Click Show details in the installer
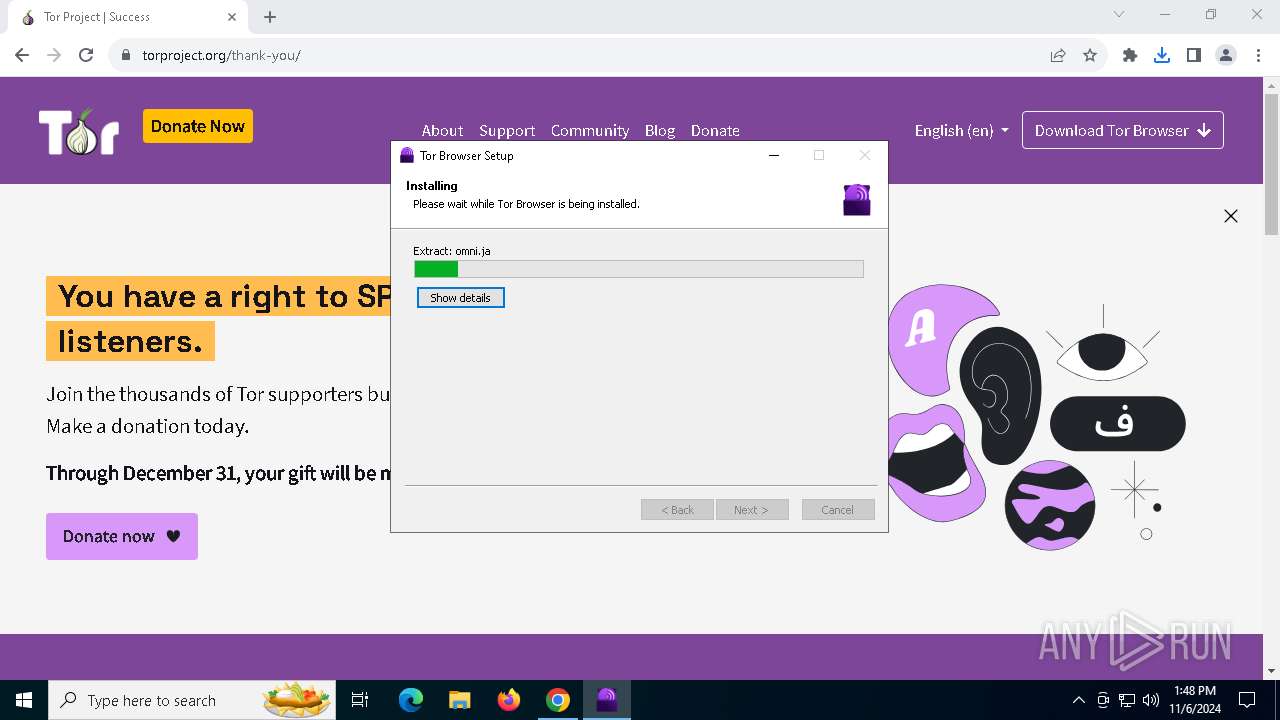 pos(461,298)
